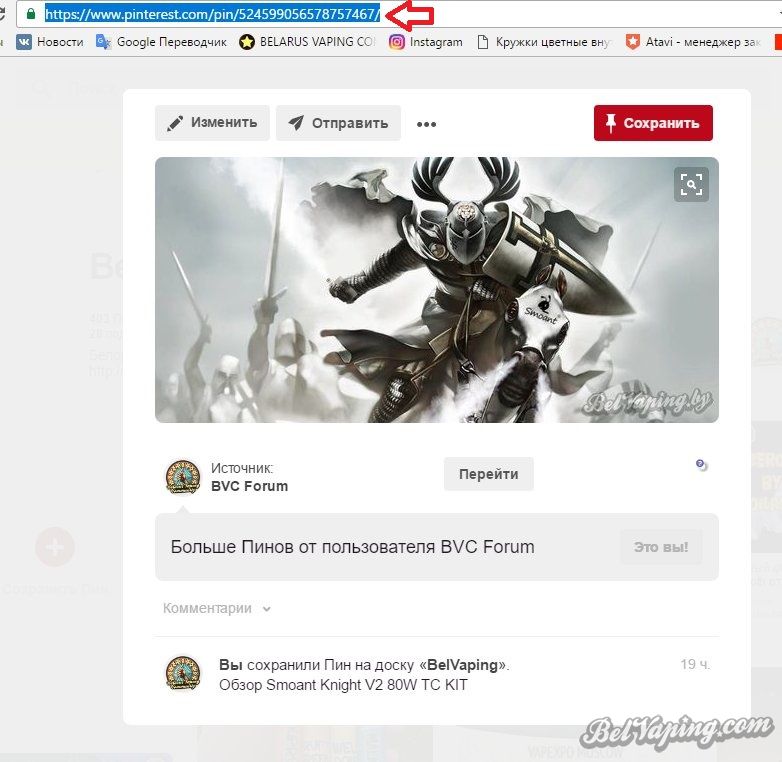Click the Это вы! button
782x762 pixels.
pos(661,547)
